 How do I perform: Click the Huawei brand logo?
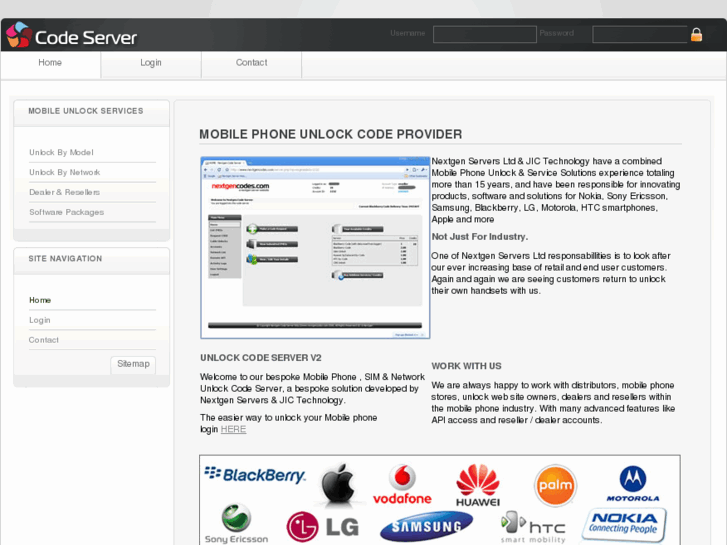pyautogui.click(x=478, y=485)
